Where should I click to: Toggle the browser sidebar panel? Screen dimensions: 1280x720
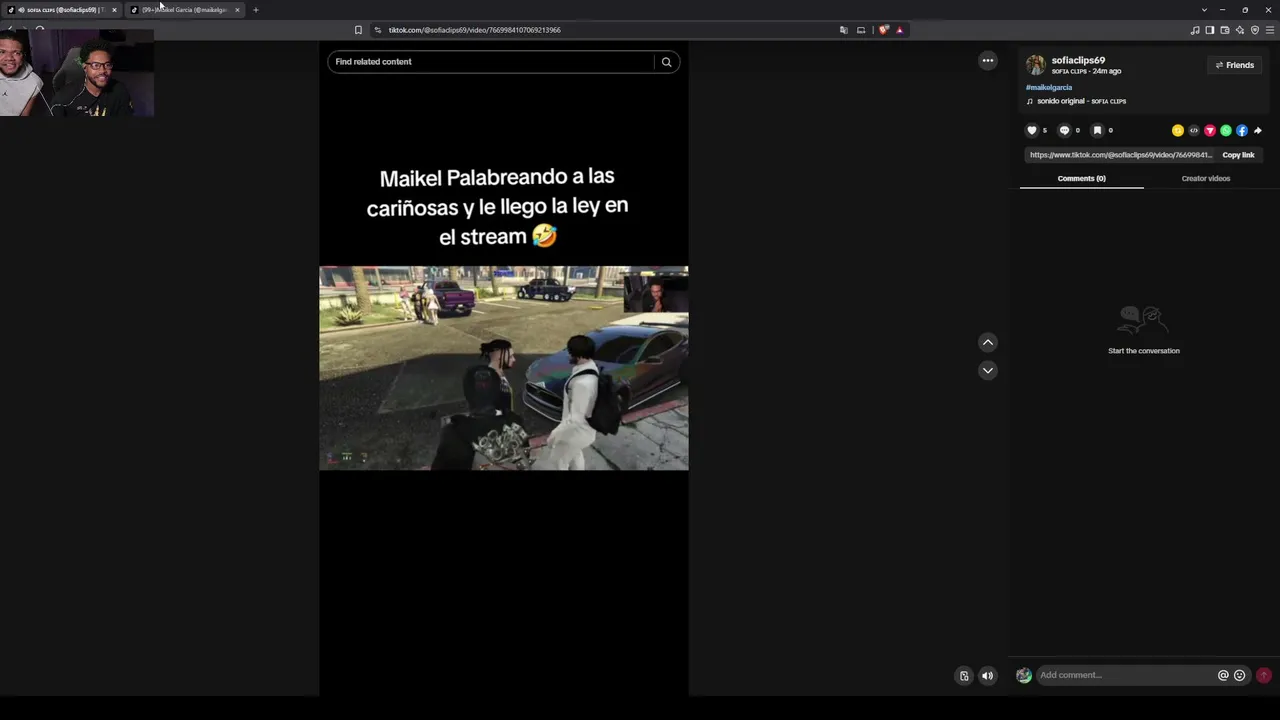[x=1210, y=30]
